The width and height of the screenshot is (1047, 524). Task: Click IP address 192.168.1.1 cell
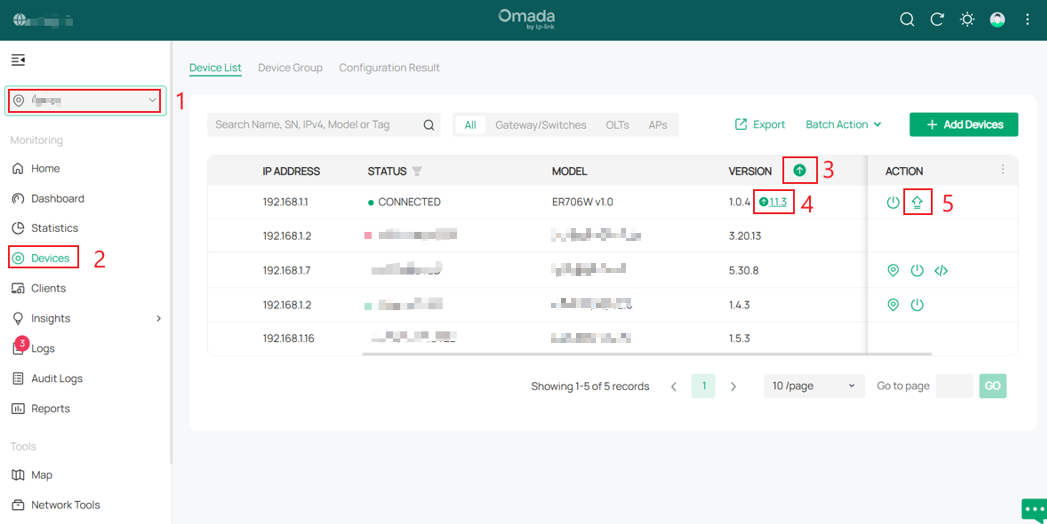pyautogui.click(x=285, y=202)
